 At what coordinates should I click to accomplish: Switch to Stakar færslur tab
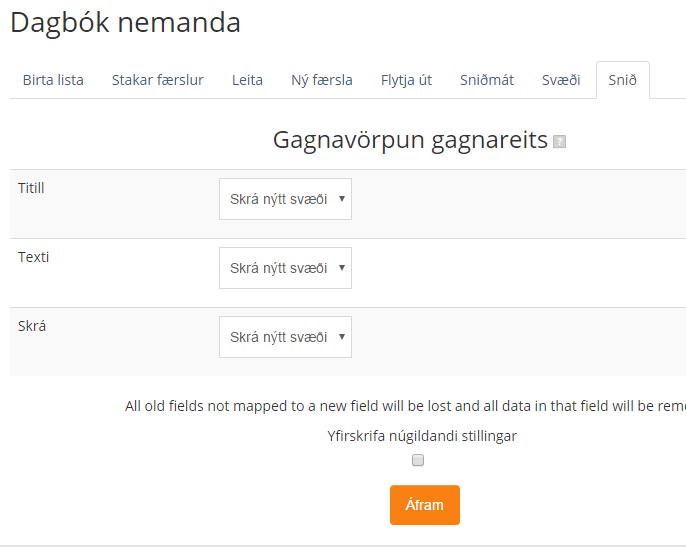tap(158, 80)
